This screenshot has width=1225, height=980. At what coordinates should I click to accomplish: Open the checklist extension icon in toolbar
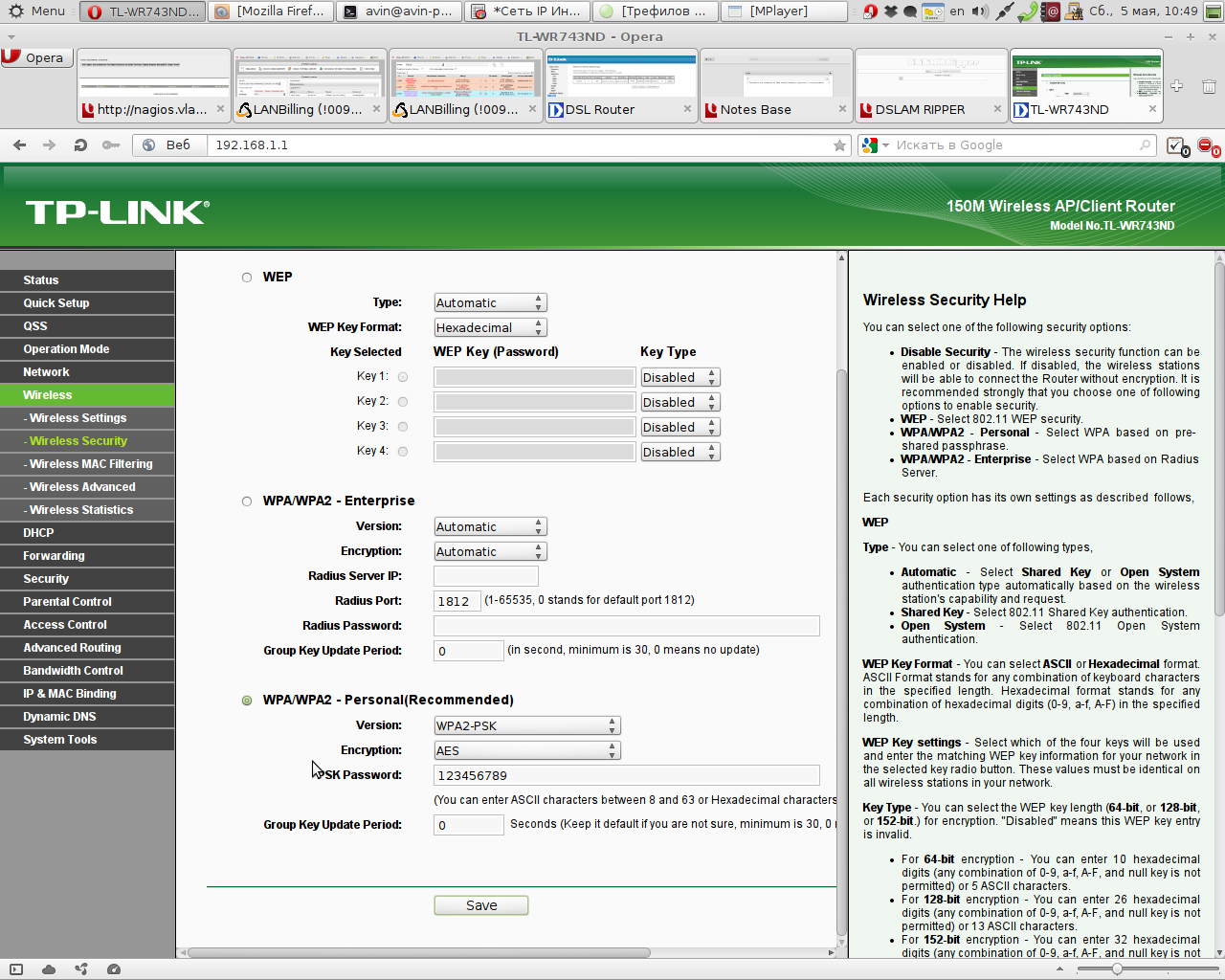click(x=1177, y=146)
